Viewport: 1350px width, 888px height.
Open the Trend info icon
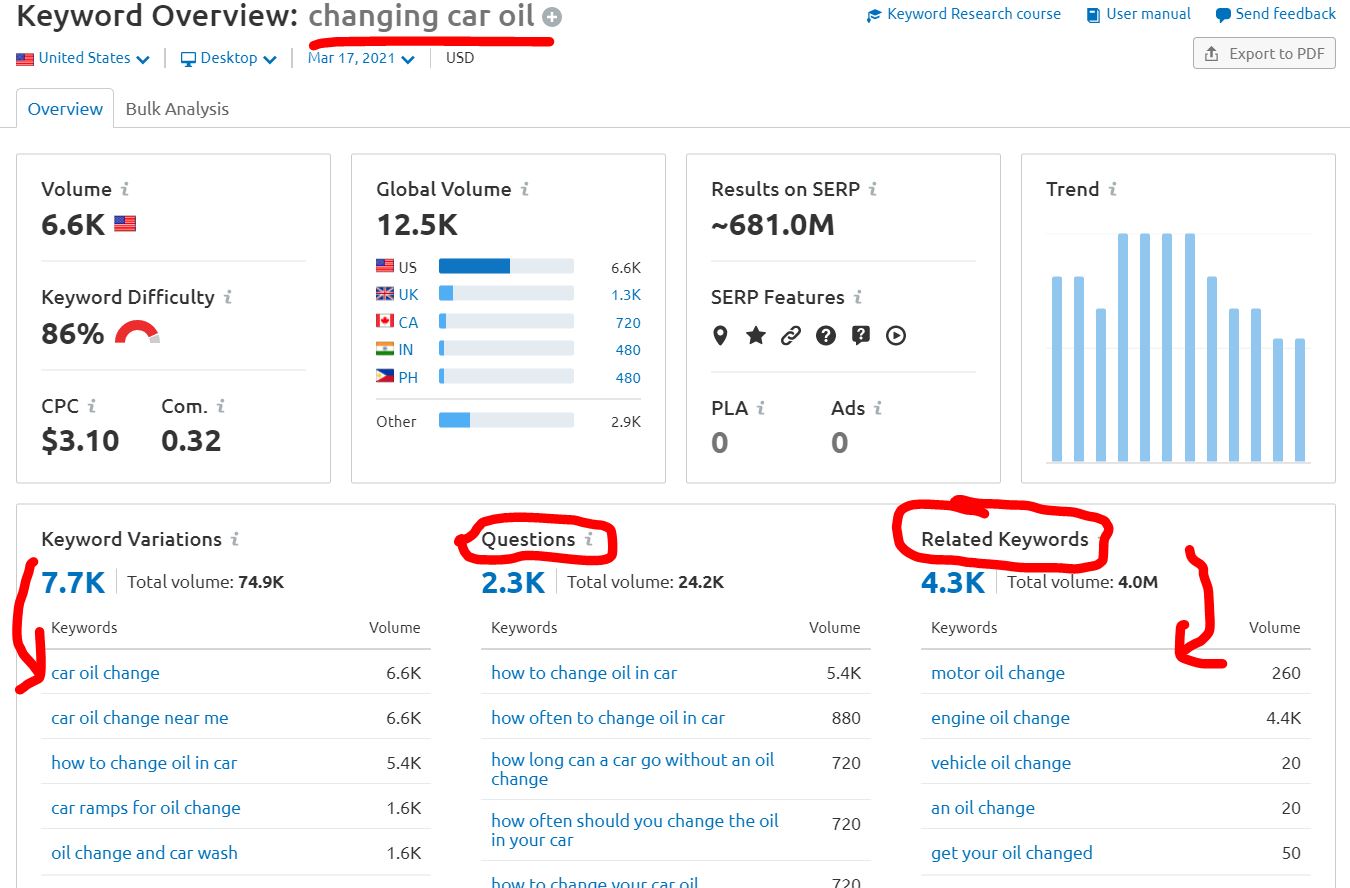1112,189
